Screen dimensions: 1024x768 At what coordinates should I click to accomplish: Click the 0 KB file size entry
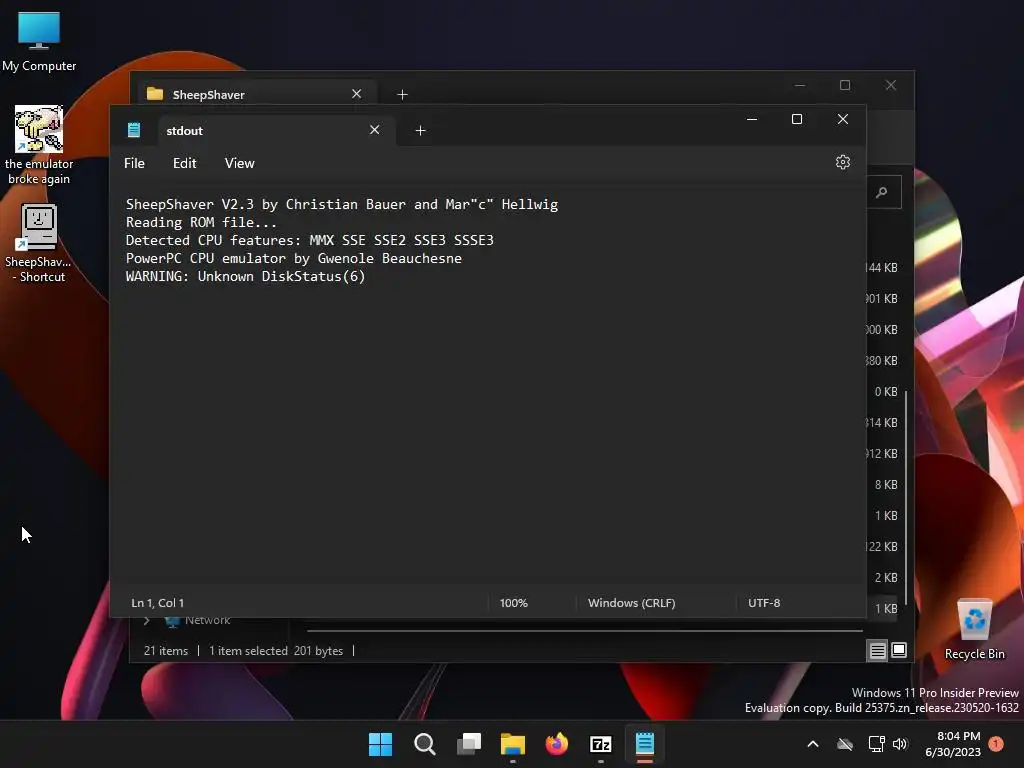coord(886,392)
